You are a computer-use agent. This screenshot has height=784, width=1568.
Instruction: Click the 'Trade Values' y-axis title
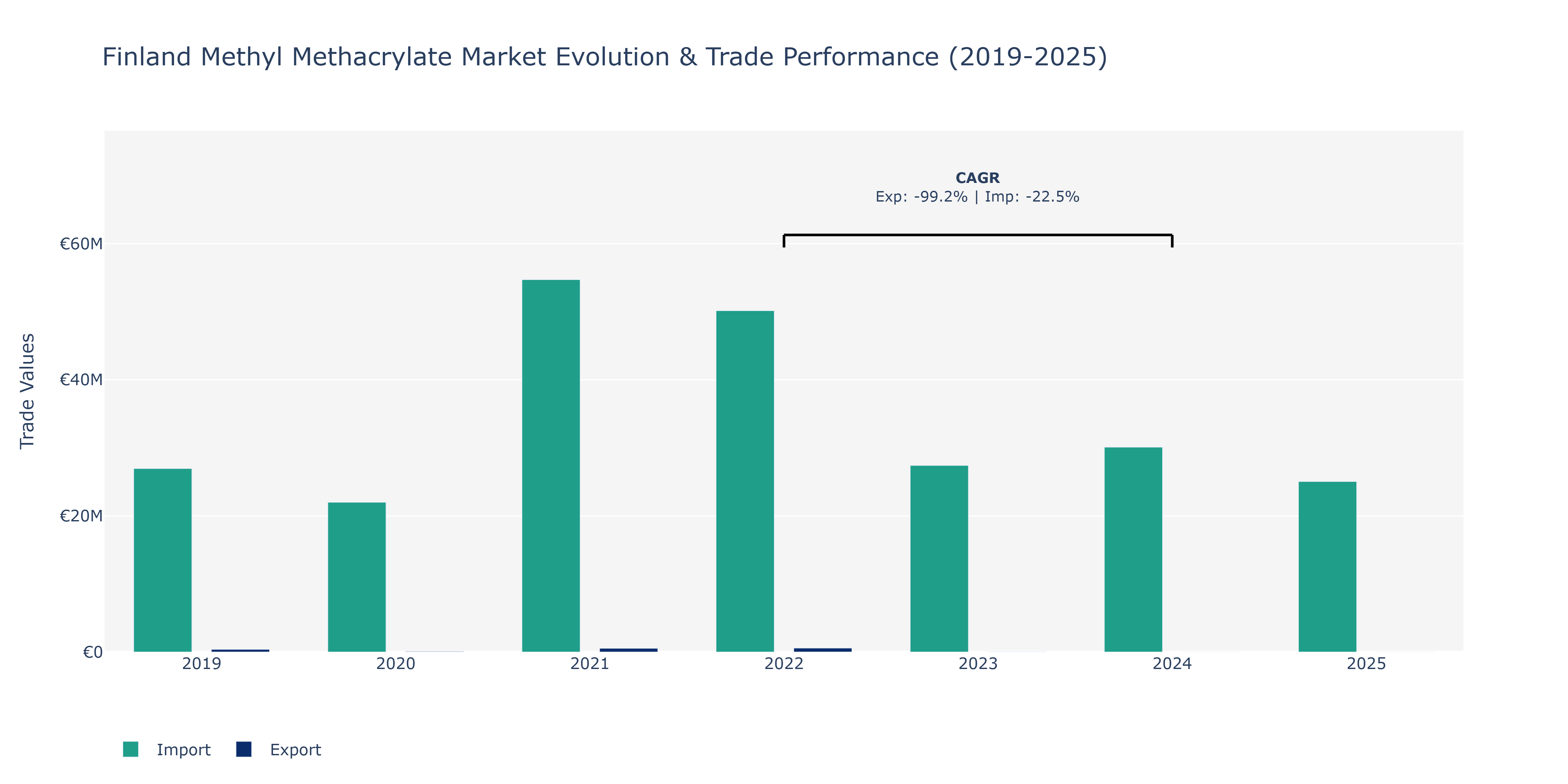[x=27, y=391]
